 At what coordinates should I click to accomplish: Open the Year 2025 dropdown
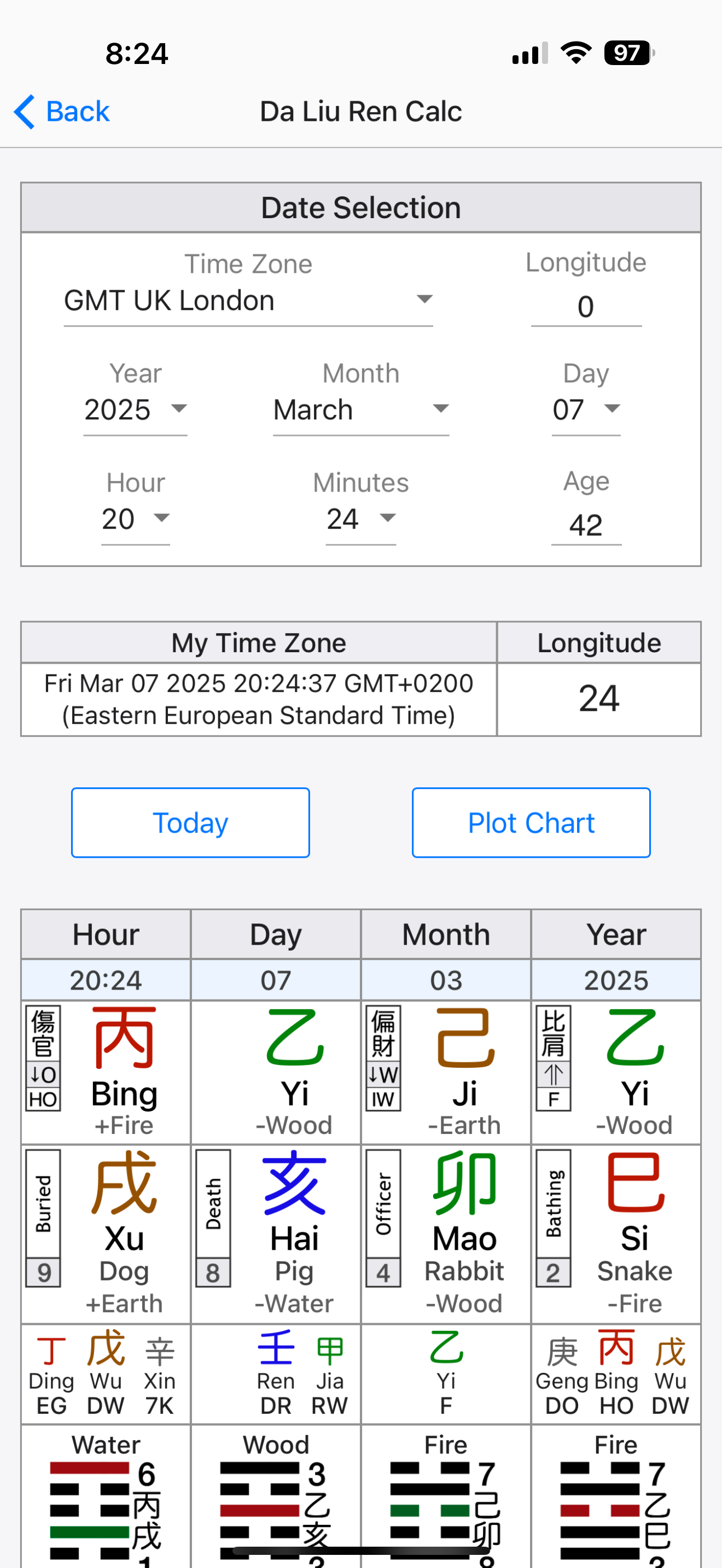tap(135, 409)
